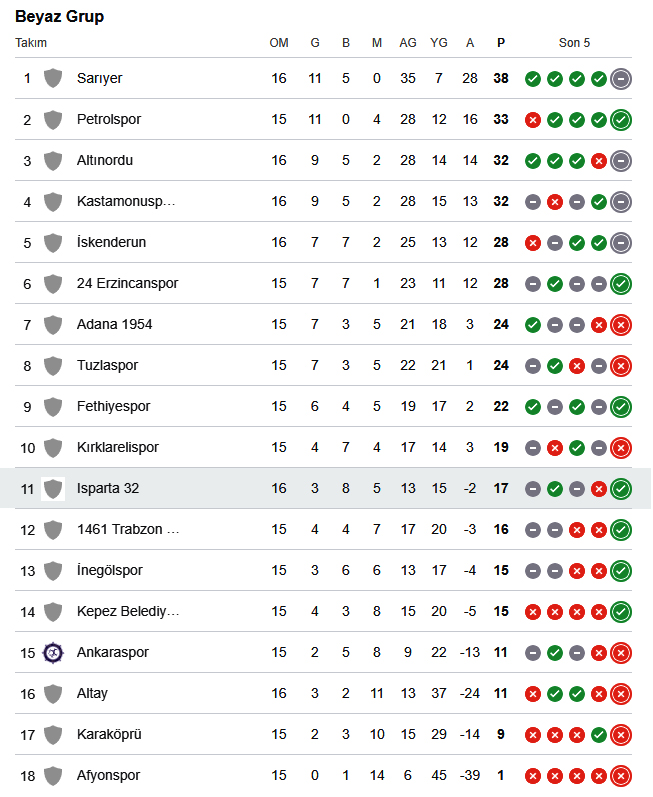Open the 24 Erzincanspor team page
This screenshot has height=797, width=653.
(128, 283)
